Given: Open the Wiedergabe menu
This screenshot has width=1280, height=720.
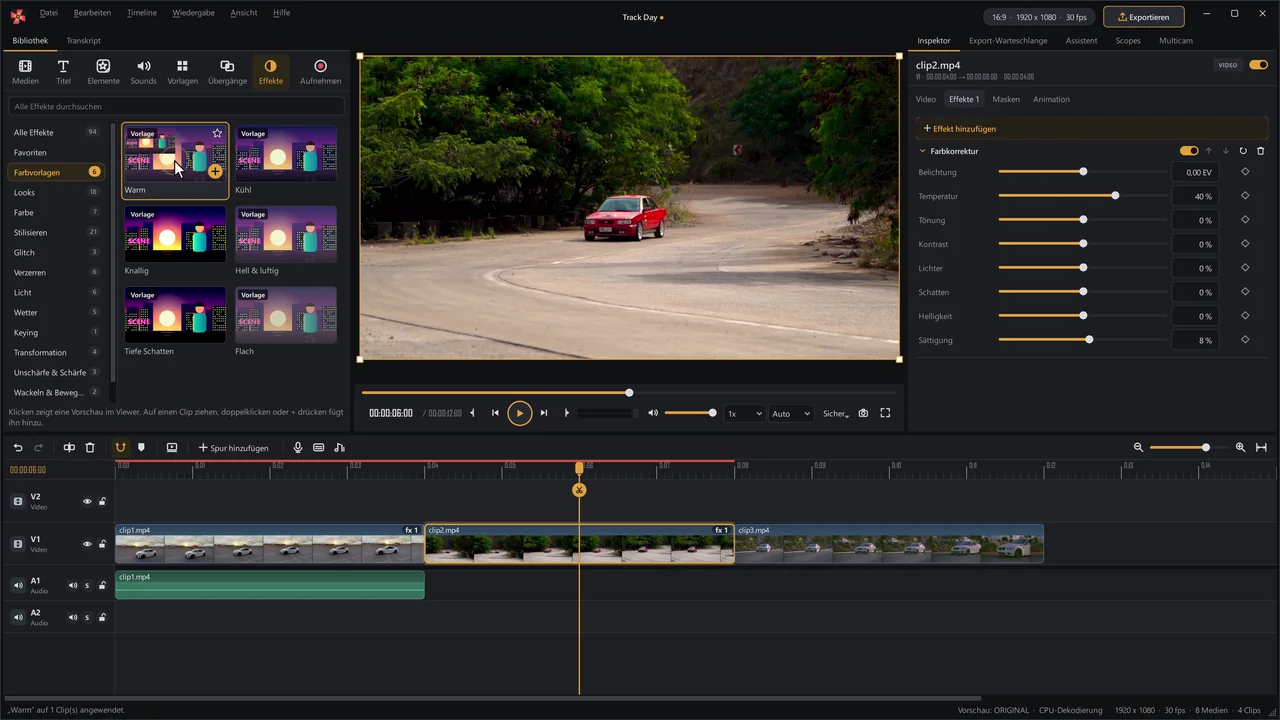Looking at the screenshot, I should tap(193, 13).
